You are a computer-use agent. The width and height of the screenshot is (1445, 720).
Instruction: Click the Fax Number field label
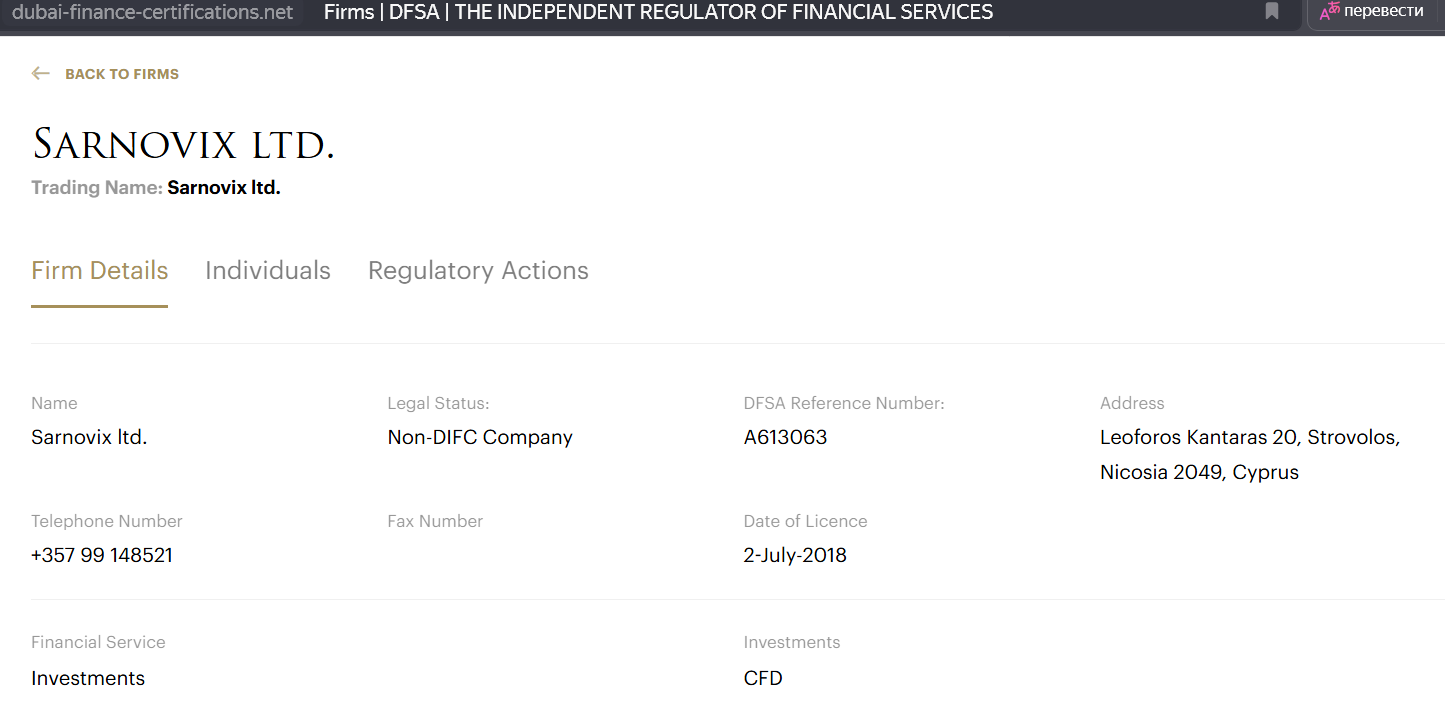pos(435,521)
